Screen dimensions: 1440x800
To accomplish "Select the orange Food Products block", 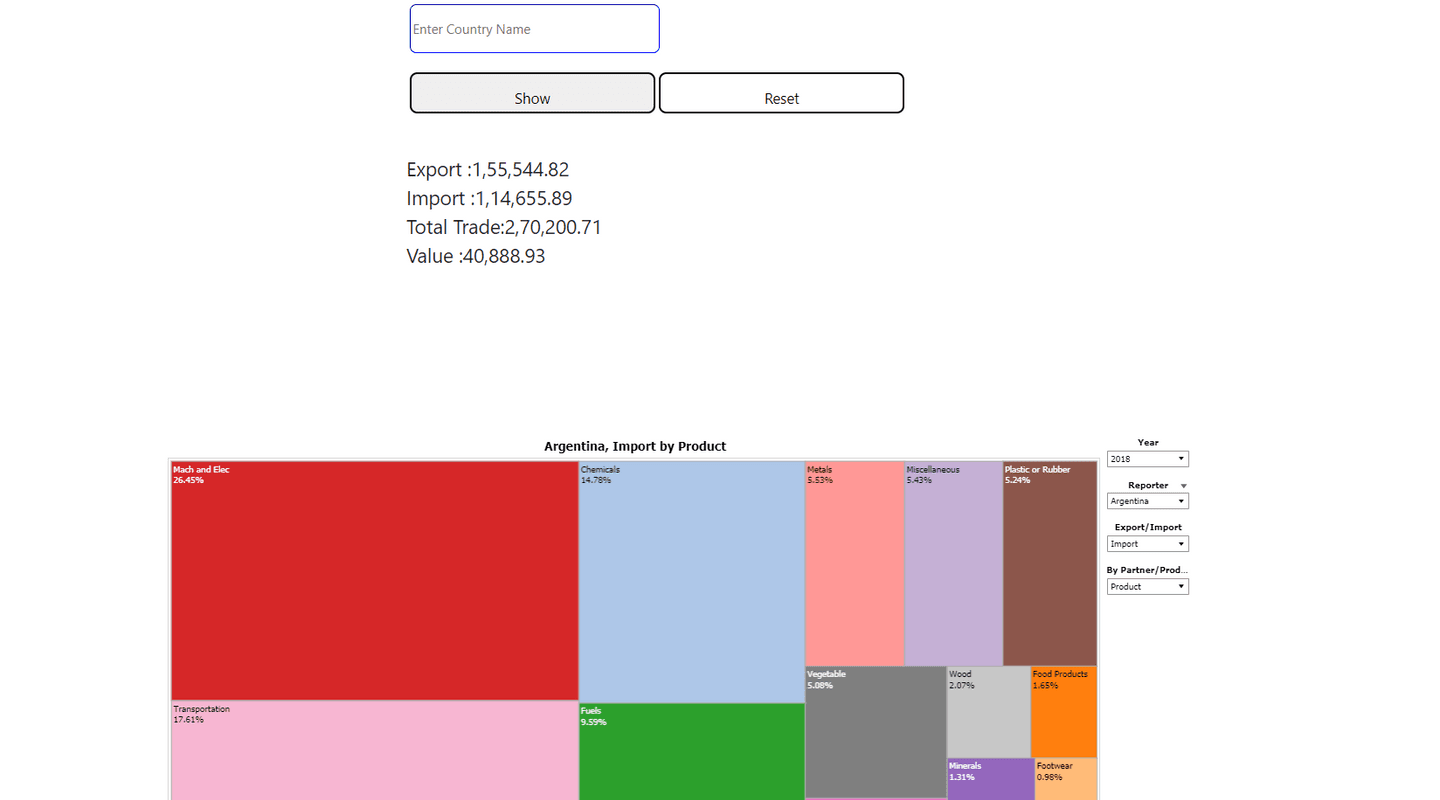I will [x=1064, y=712].
